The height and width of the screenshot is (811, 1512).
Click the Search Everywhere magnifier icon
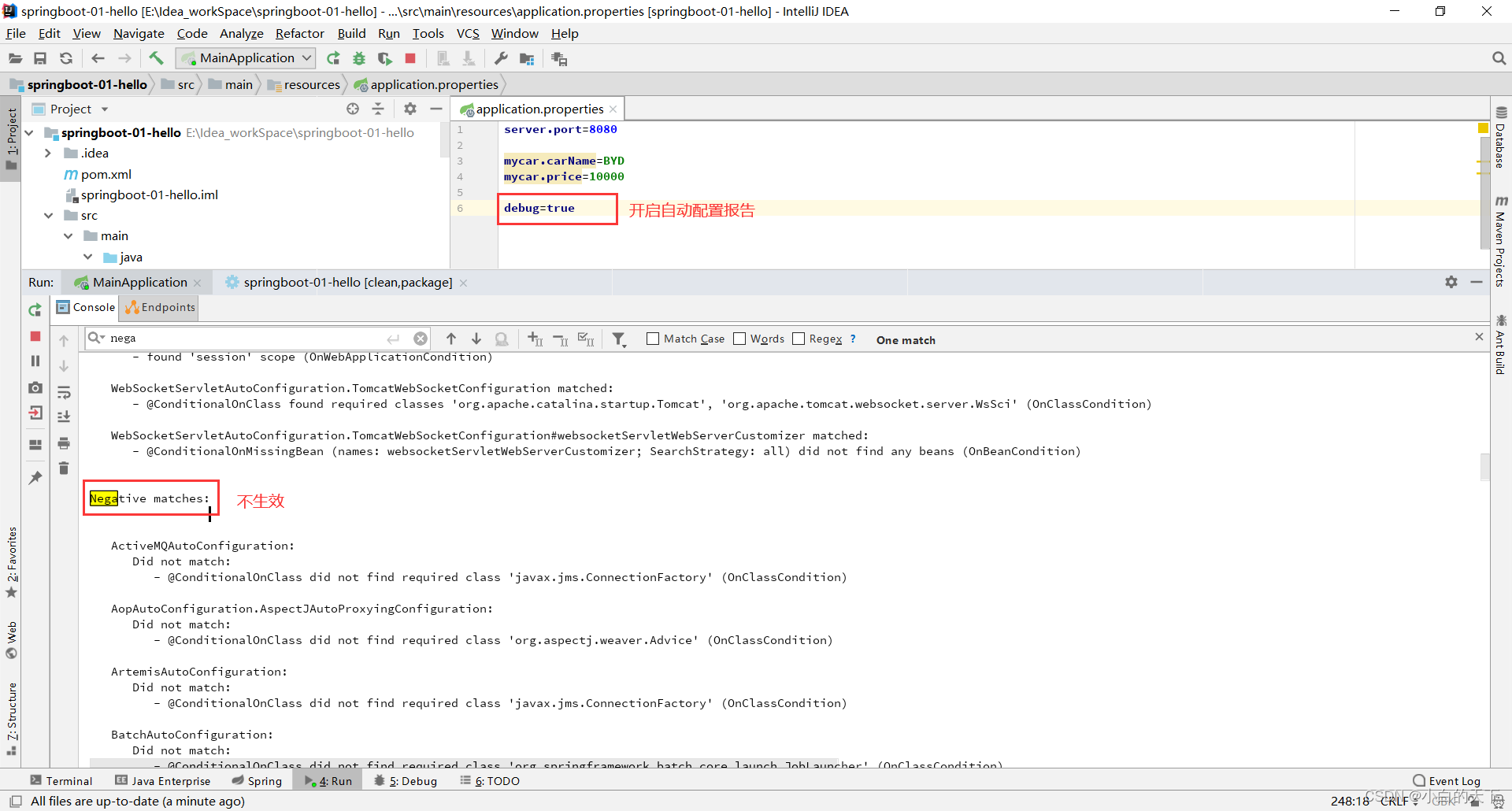(1499, 58)
